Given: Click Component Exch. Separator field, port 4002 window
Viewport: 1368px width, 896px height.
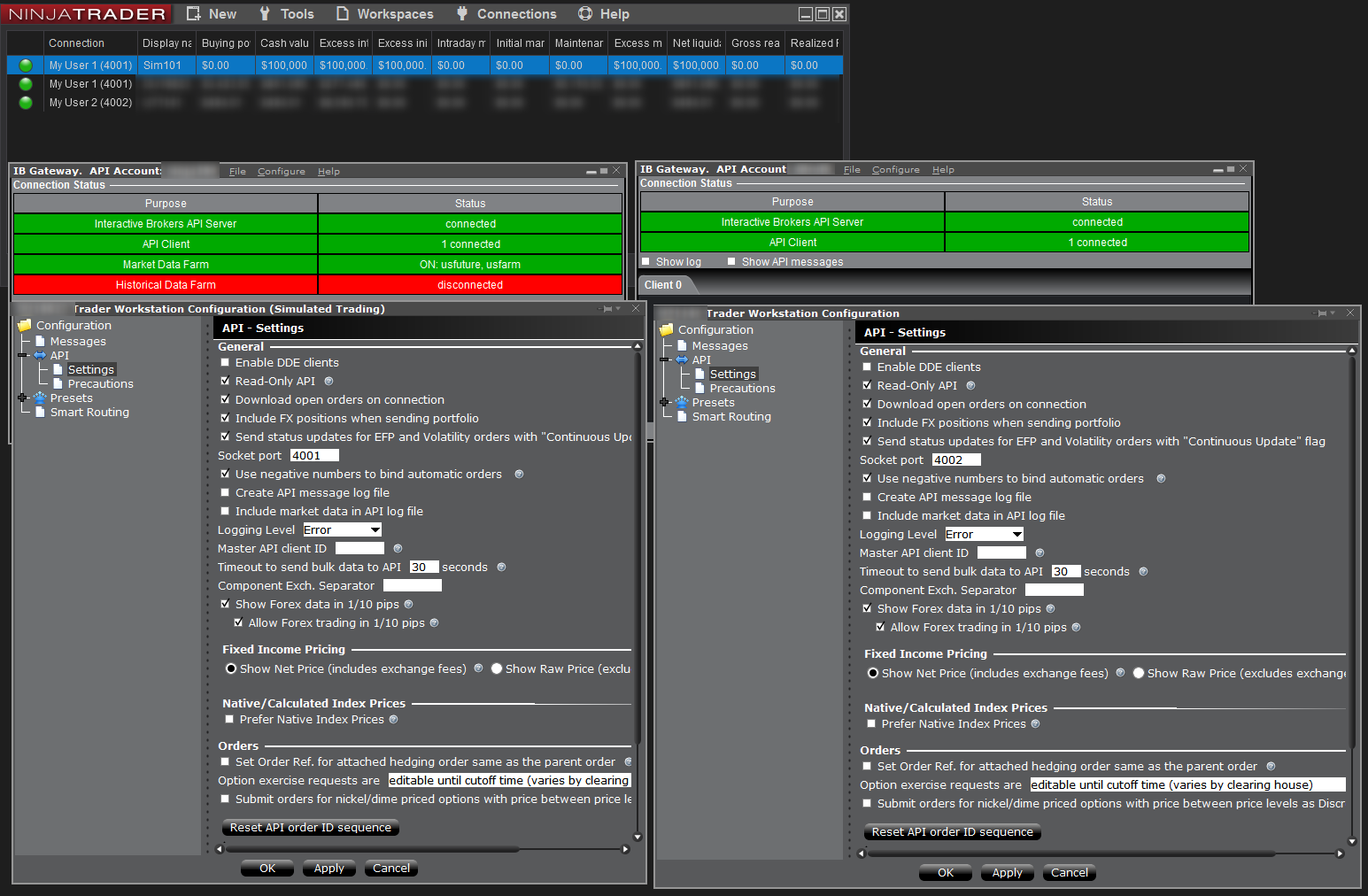Looking at the screenshot, I should click(1055, 591).
